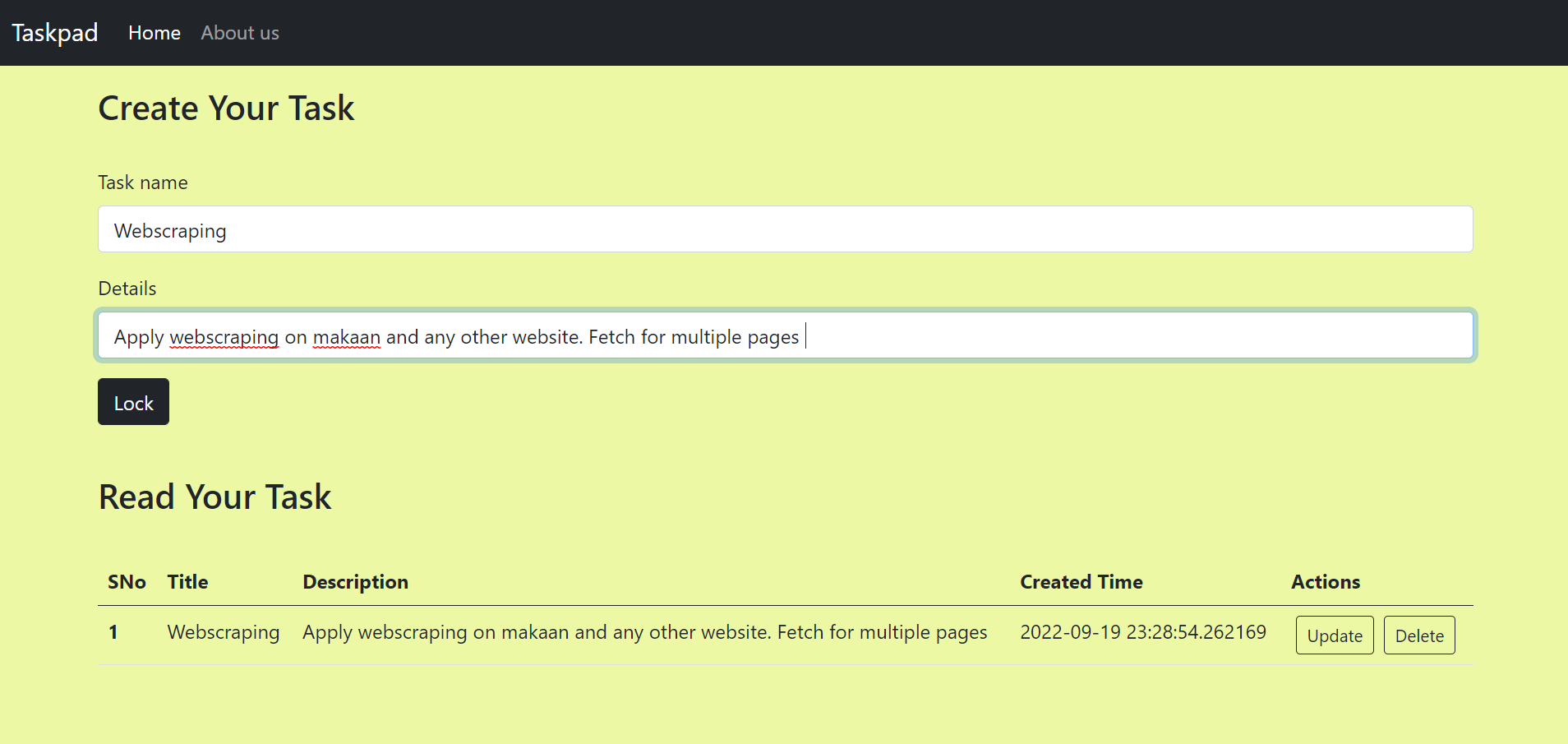Click the Create Your Task heading
1568x744 pixels.
pos(227,109)
